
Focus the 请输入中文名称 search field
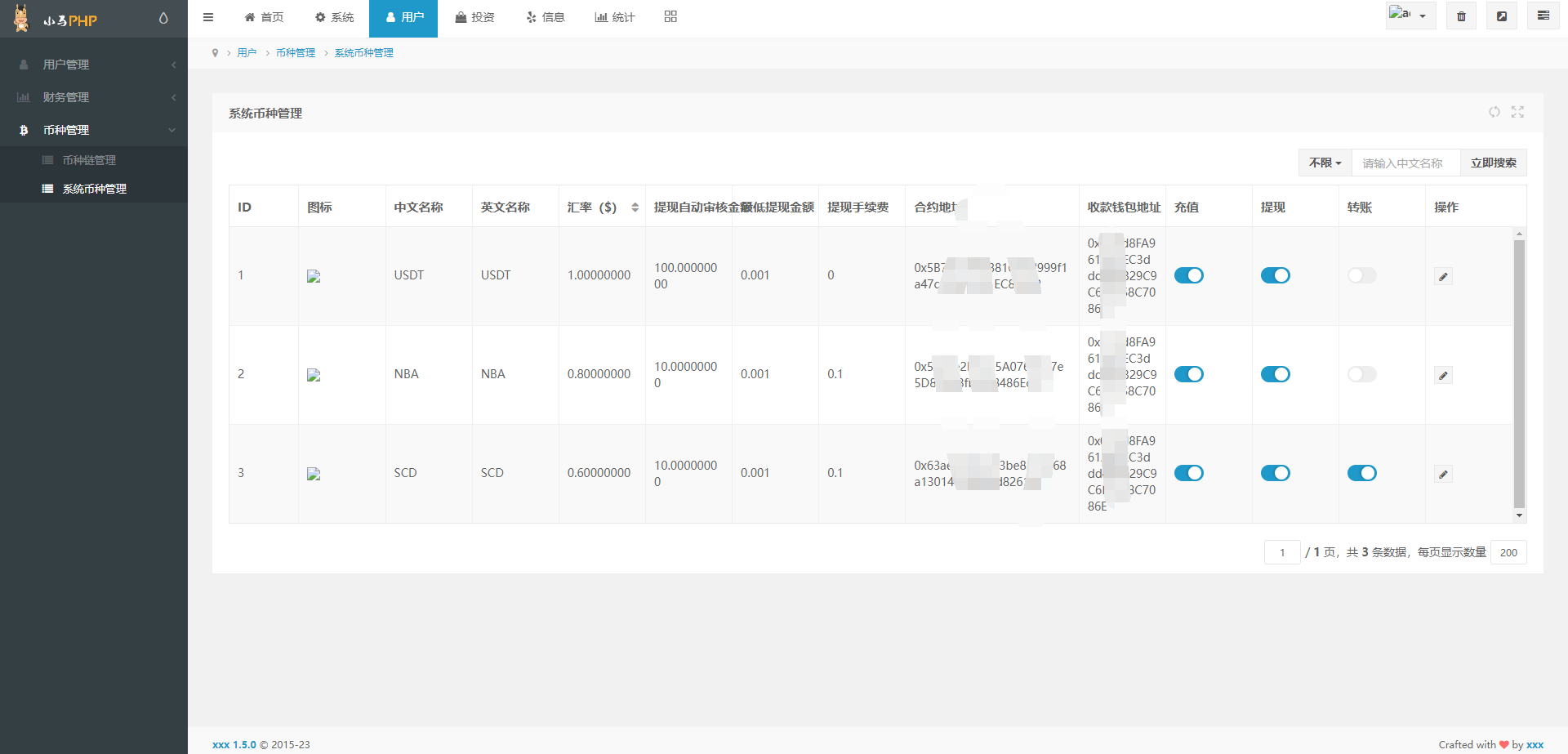point(1405,163)
